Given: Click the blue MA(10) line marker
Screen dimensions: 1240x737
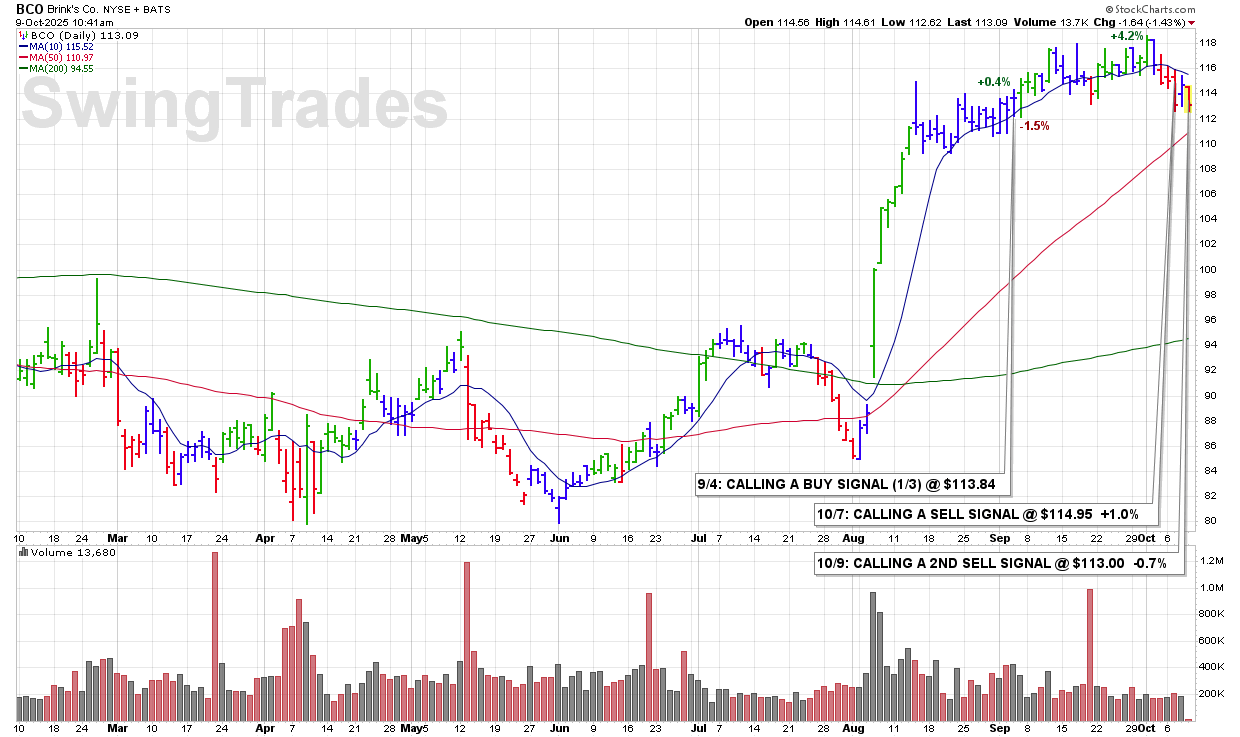Looking at the screenshot, I should (25, 47).
